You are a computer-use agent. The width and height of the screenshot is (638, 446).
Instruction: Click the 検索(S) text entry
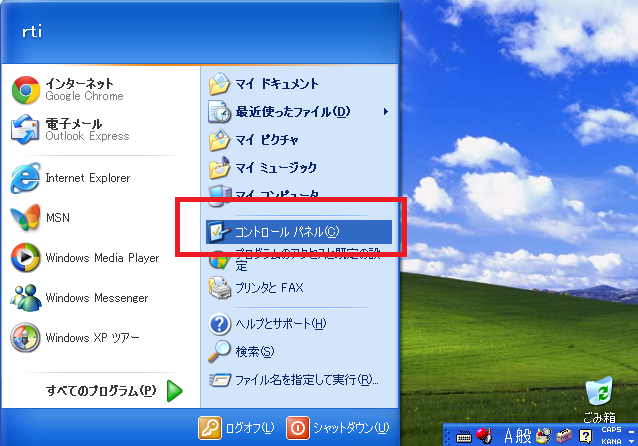tap(255, 351)
